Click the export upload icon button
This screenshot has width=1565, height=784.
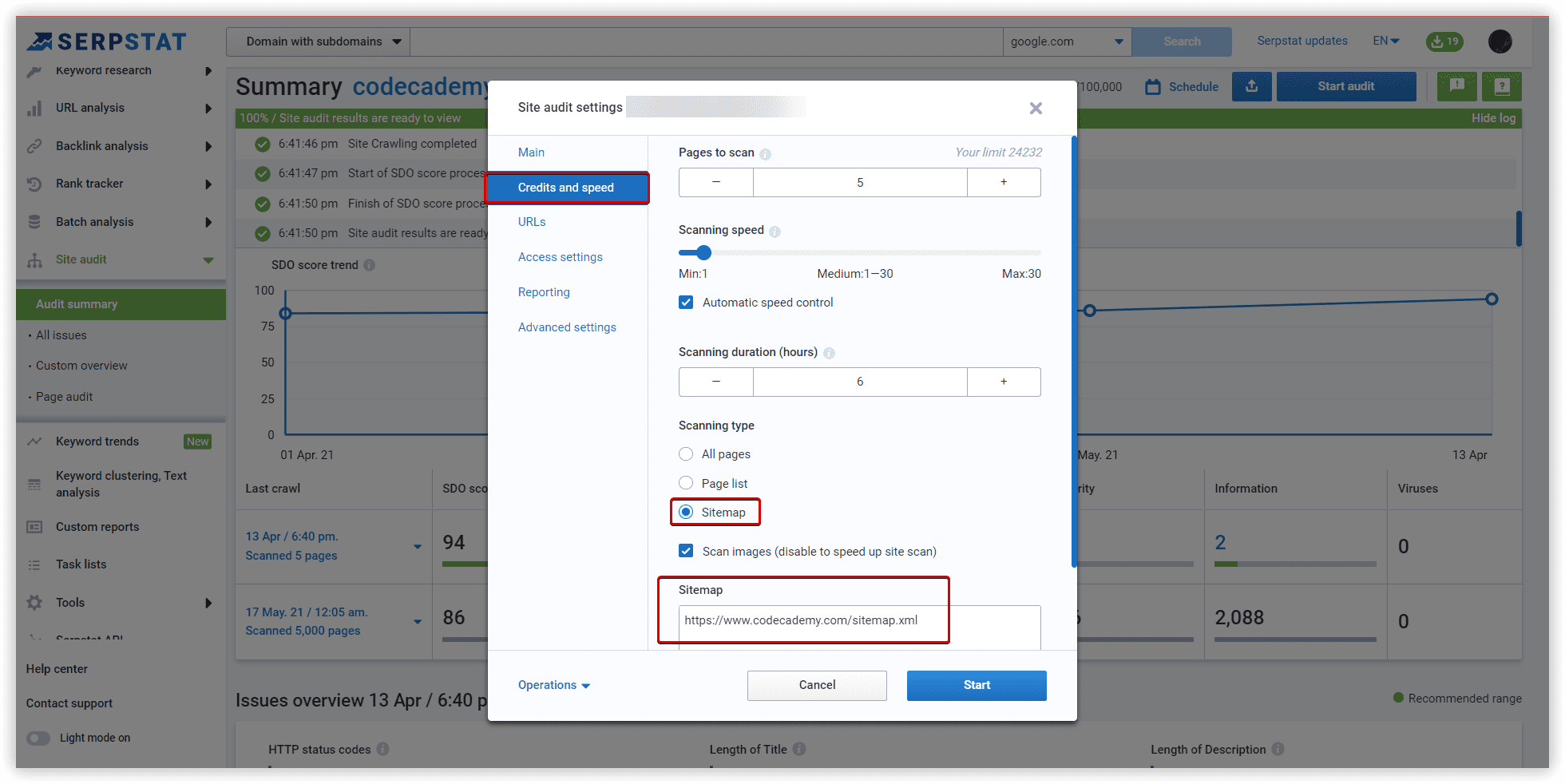click(1252, 86)
